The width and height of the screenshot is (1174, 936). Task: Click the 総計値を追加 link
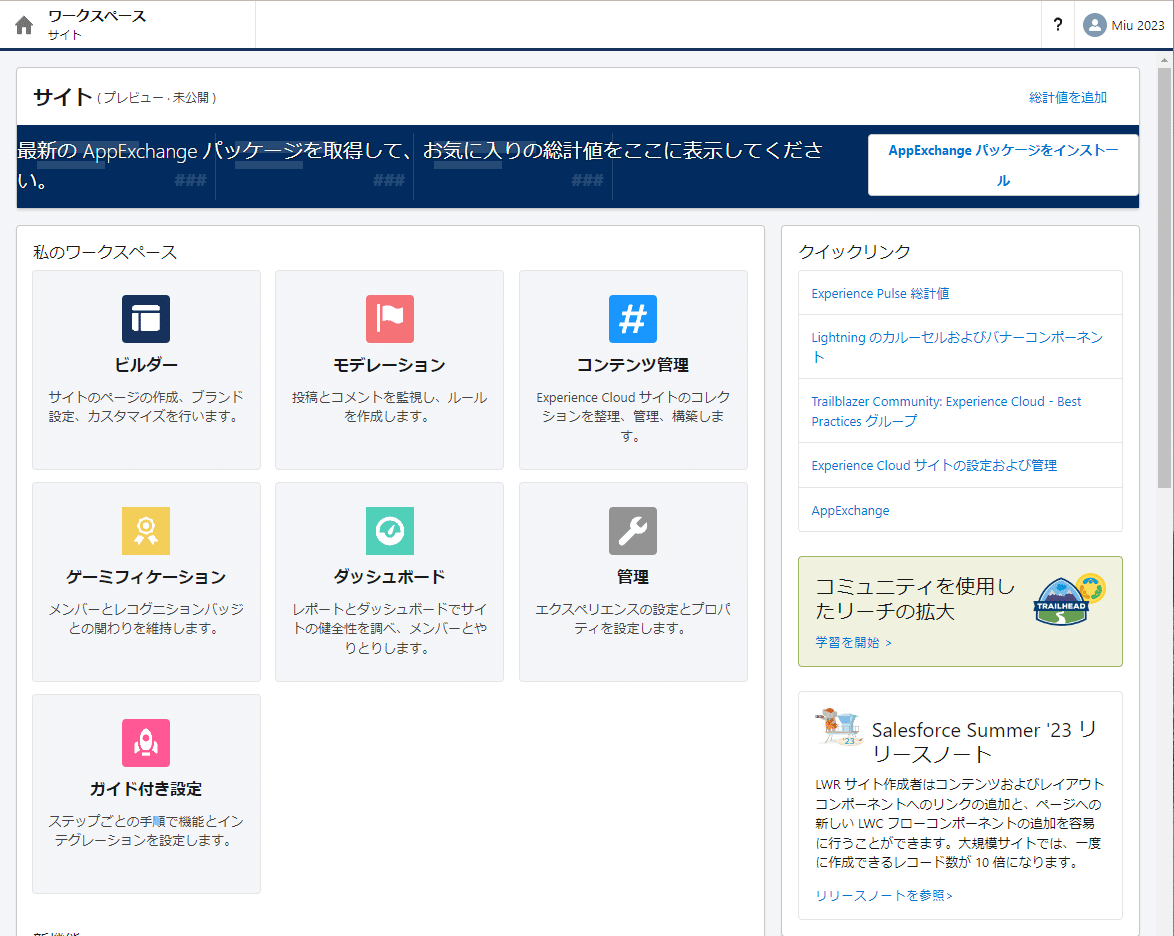click(x=1068, y=97)
